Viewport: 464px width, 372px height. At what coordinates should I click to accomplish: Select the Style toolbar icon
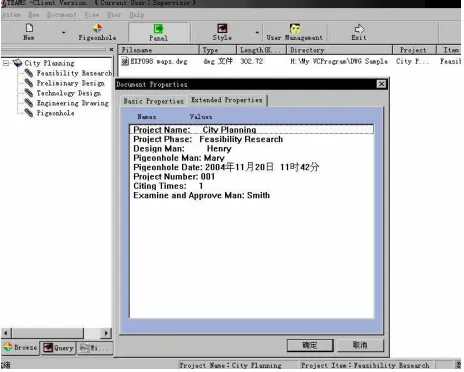[x=222, y=28]
